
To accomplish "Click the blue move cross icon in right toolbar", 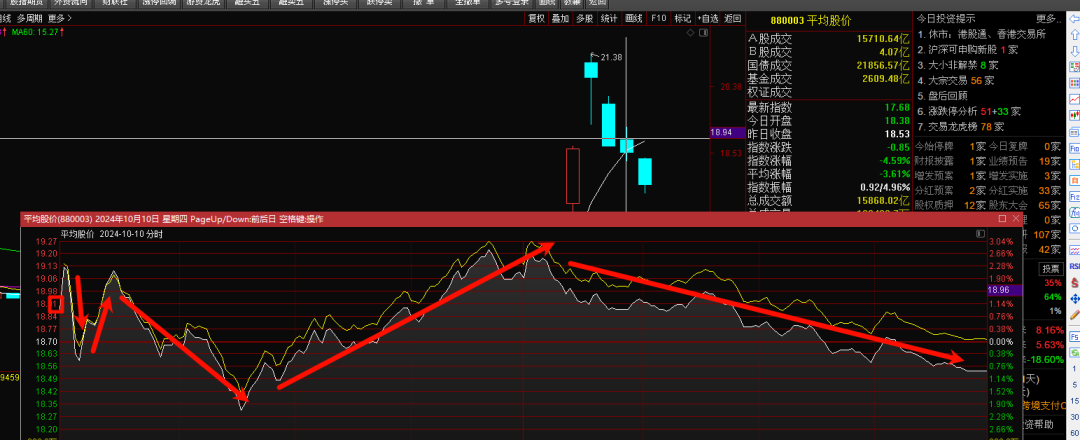I will [1074, 299].
